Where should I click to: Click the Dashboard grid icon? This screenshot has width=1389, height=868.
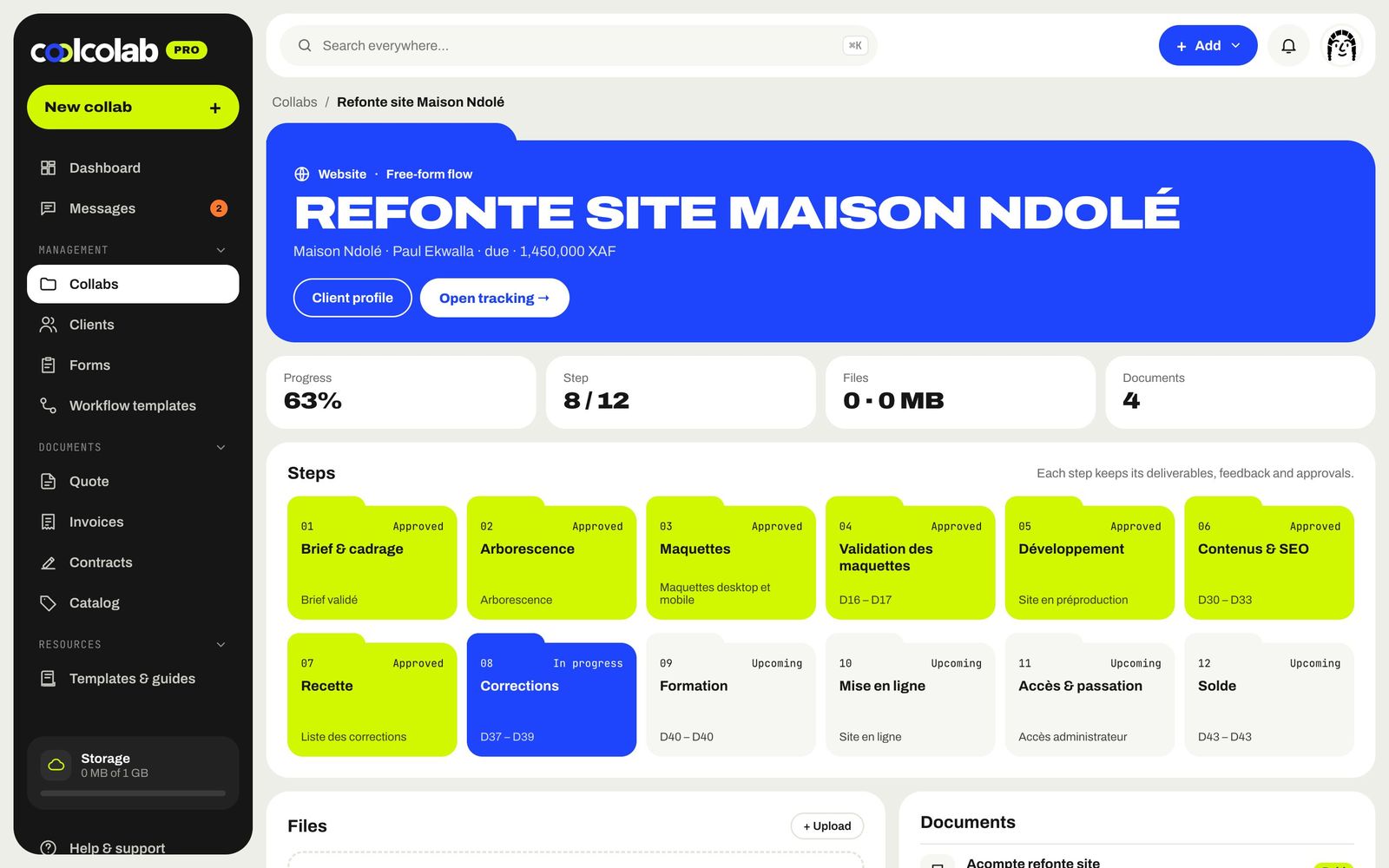tap(49, 168)
